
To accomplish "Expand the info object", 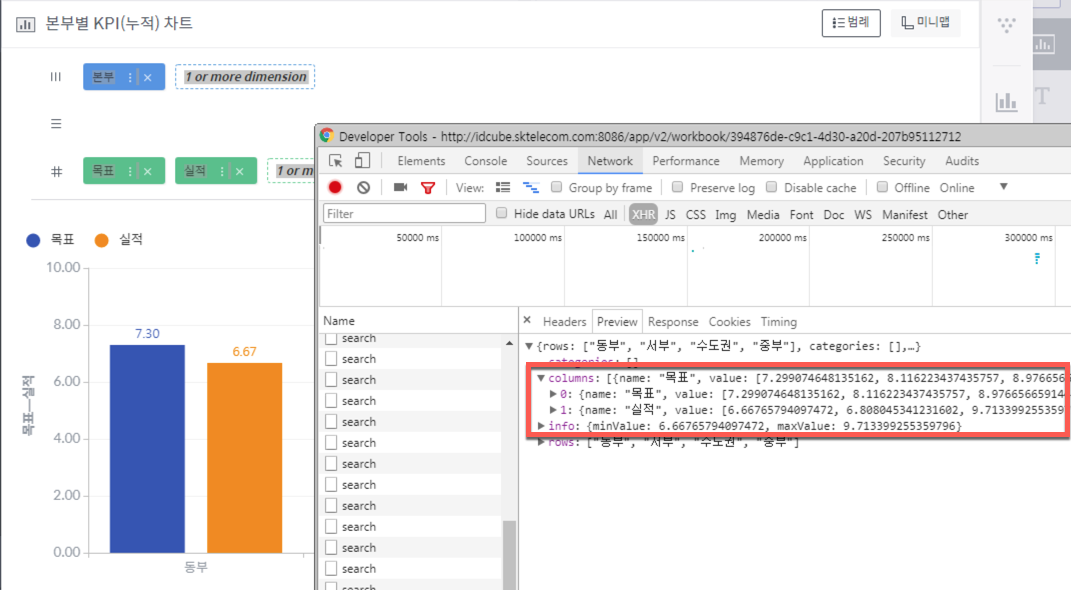I will (541, 425).
